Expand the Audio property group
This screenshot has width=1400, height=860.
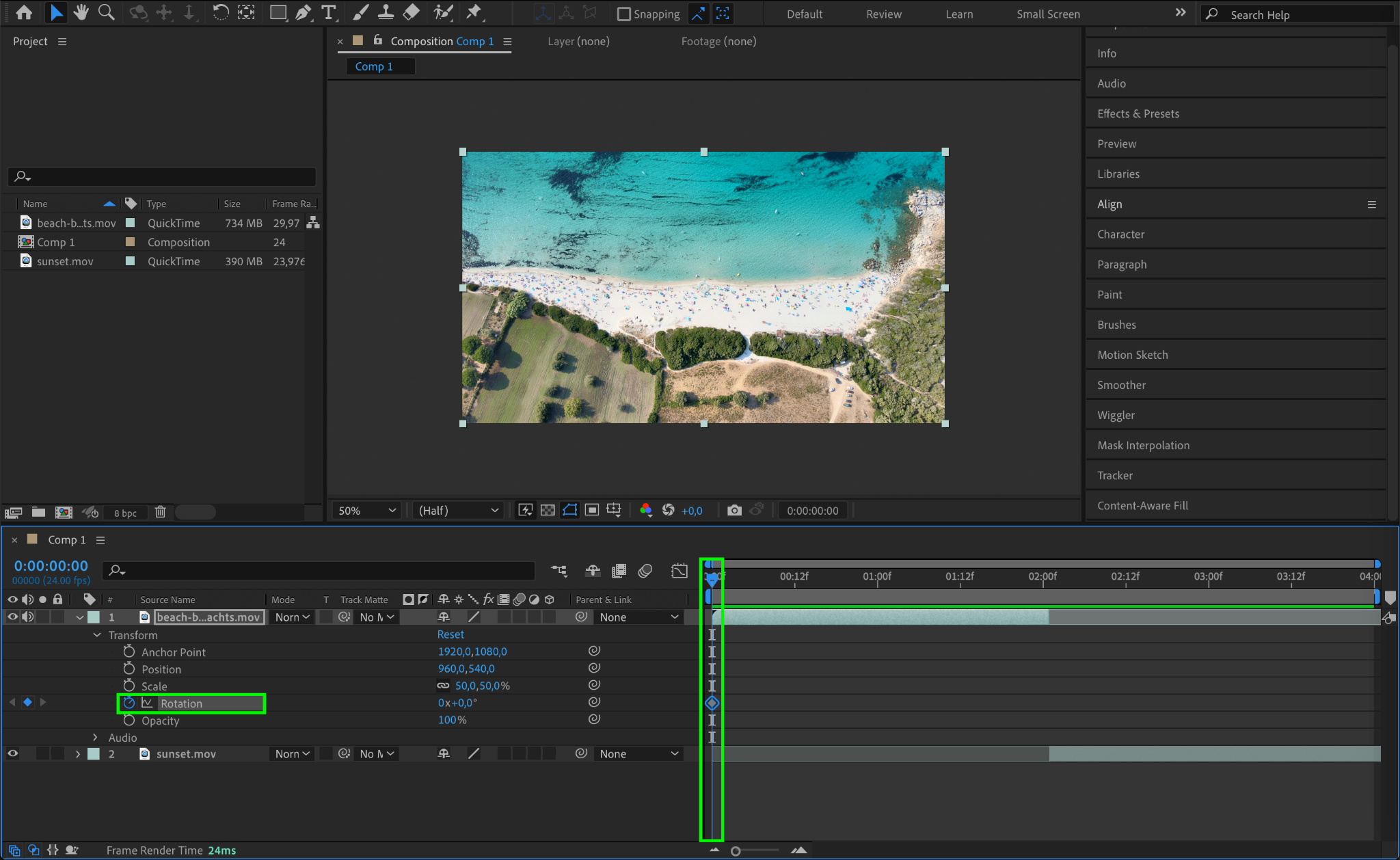point(96,737)
